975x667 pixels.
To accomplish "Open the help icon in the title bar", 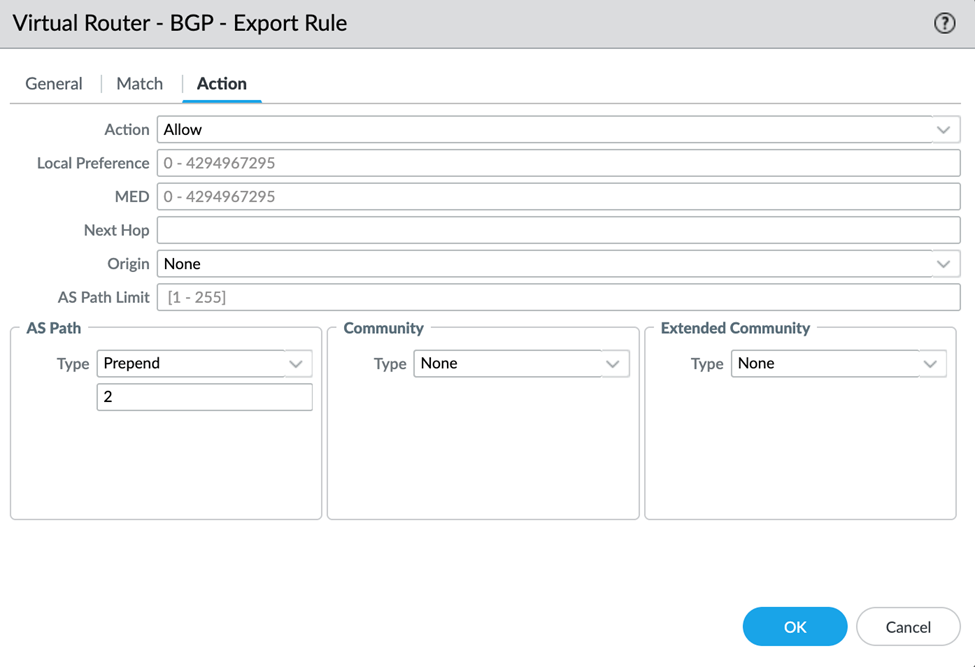I will (x=944, y=22).
